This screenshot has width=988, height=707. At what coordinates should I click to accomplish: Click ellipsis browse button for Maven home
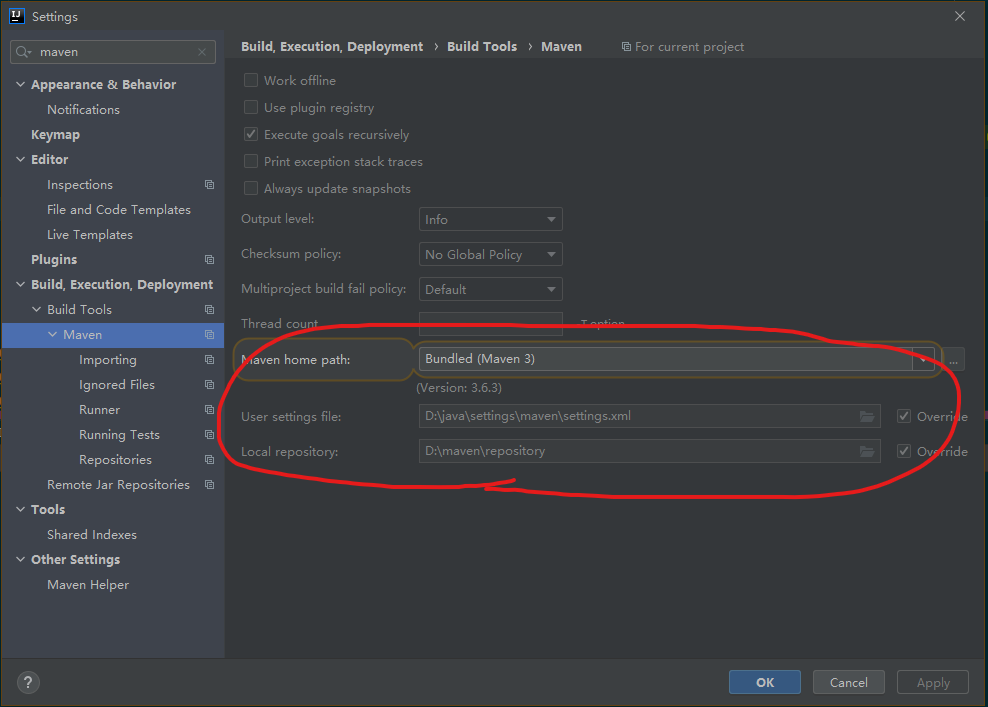953,360
